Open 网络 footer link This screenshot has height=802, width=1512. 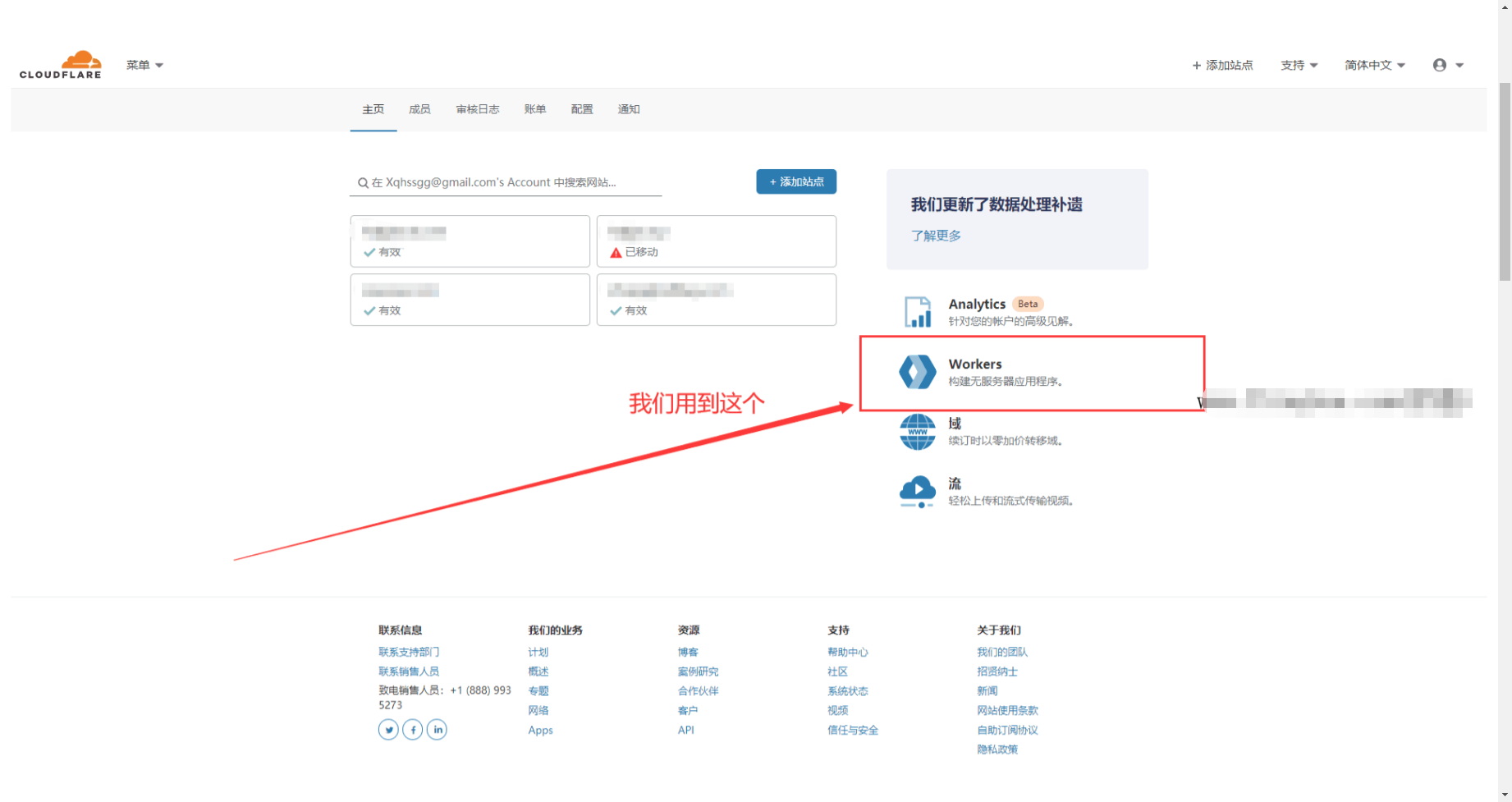pyautogui.click(x=538, y=710)
